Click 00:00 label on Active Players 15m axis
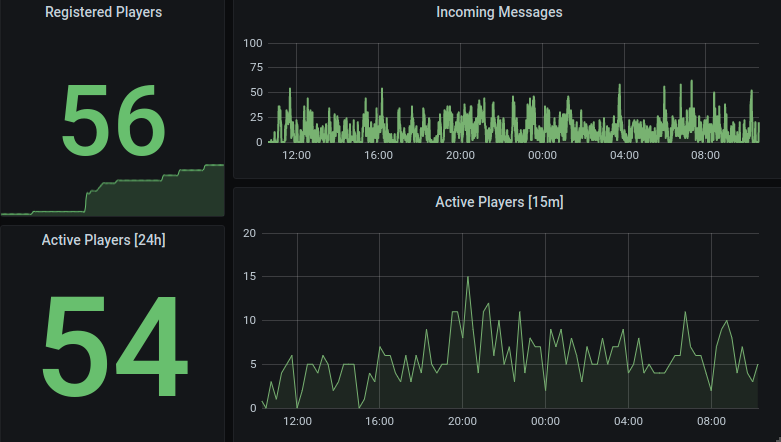Image resolution: width=781 pixels, height=442 pixels. pos(545,421)
